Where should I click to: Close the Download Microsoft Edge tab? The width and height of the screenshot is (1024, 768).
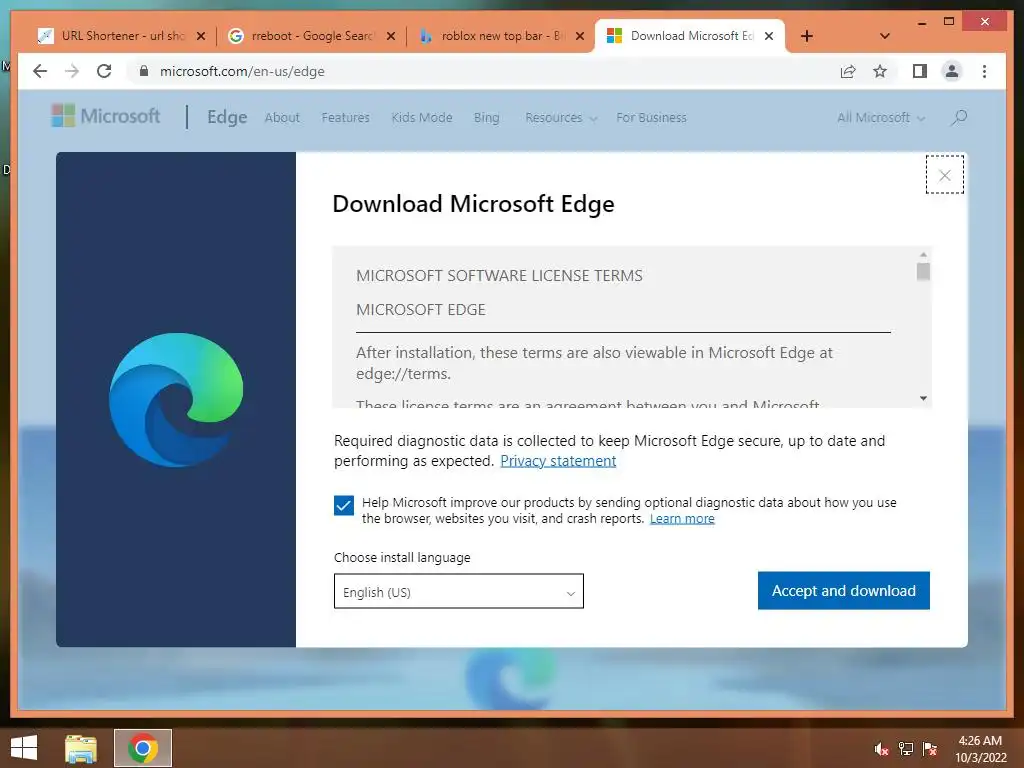(769, 36)
